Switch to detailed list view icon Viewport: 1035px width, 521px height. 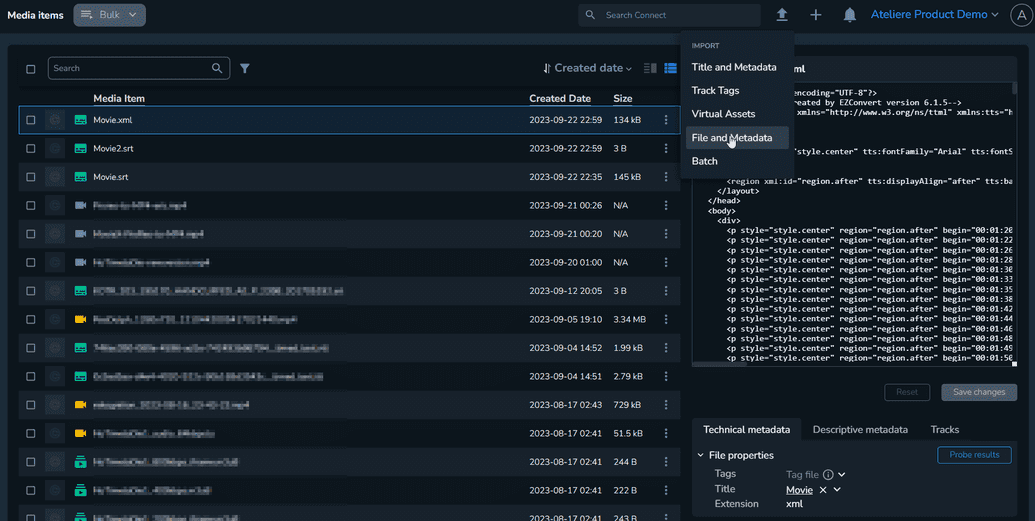[x=671, y=68]
